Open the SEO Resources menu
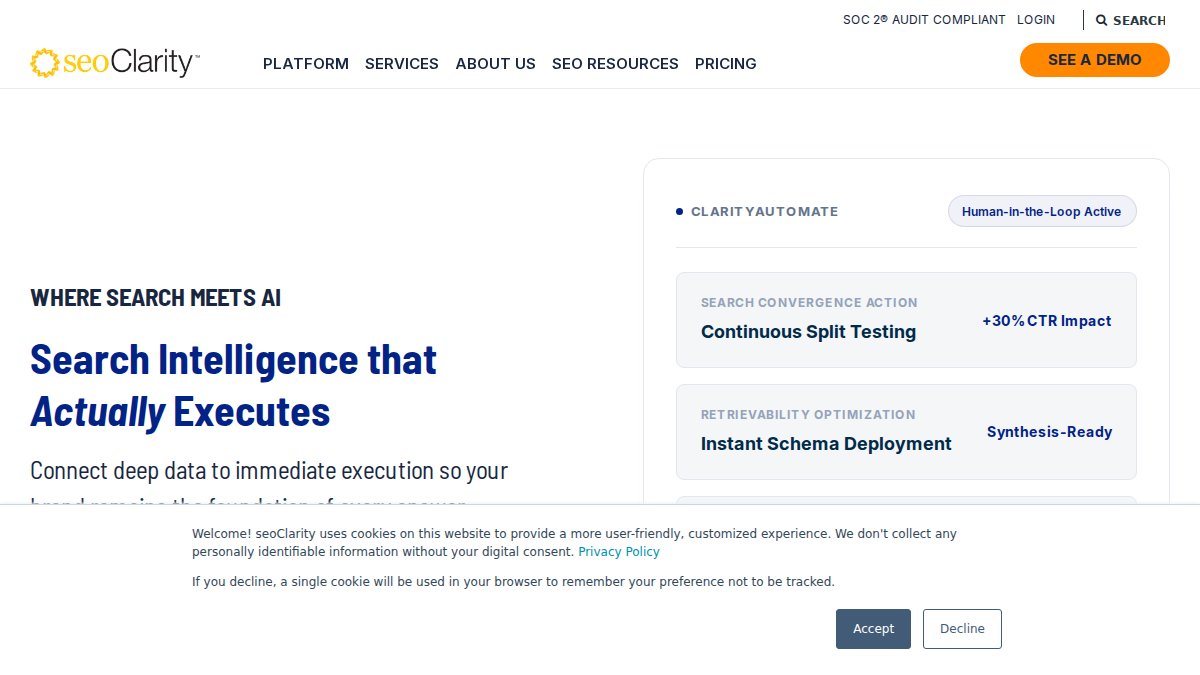The height and width of the screenshot is (675, 1200). tap(615, 64)
